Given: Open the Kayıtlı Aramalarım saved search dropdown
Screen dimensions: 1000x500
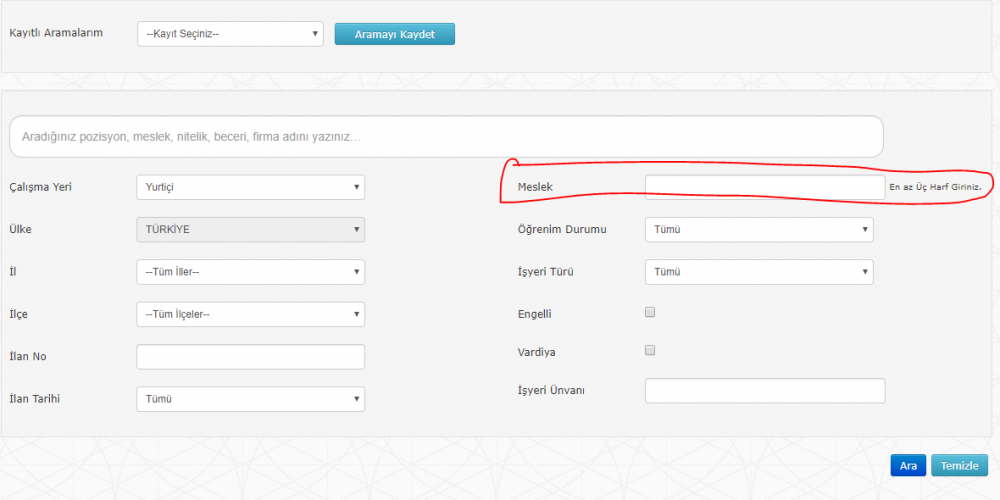Looking at the screenshot, I should pyautogui.click(x=230, y=34).
